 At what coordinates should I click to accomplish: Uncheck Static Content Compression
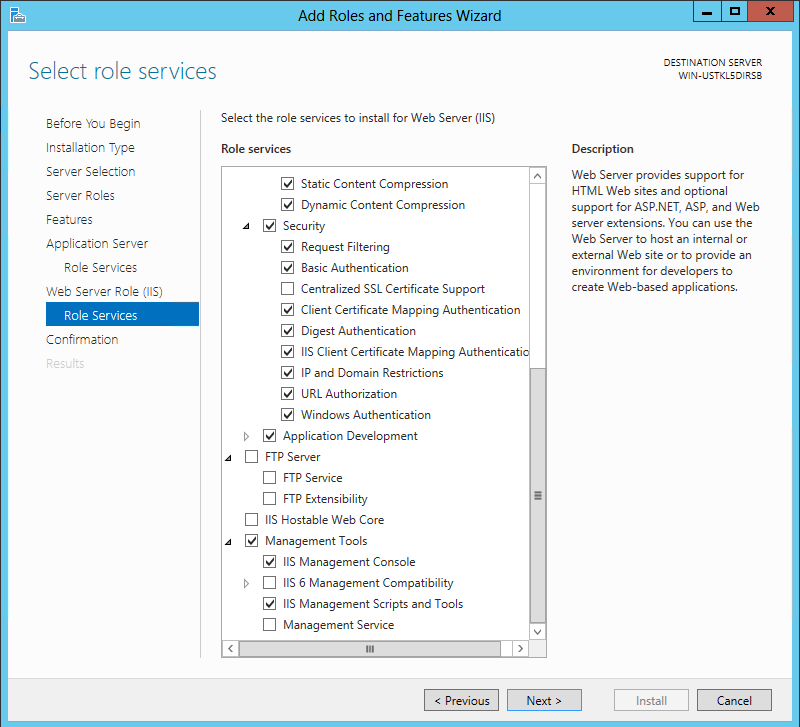coord(288,184)
